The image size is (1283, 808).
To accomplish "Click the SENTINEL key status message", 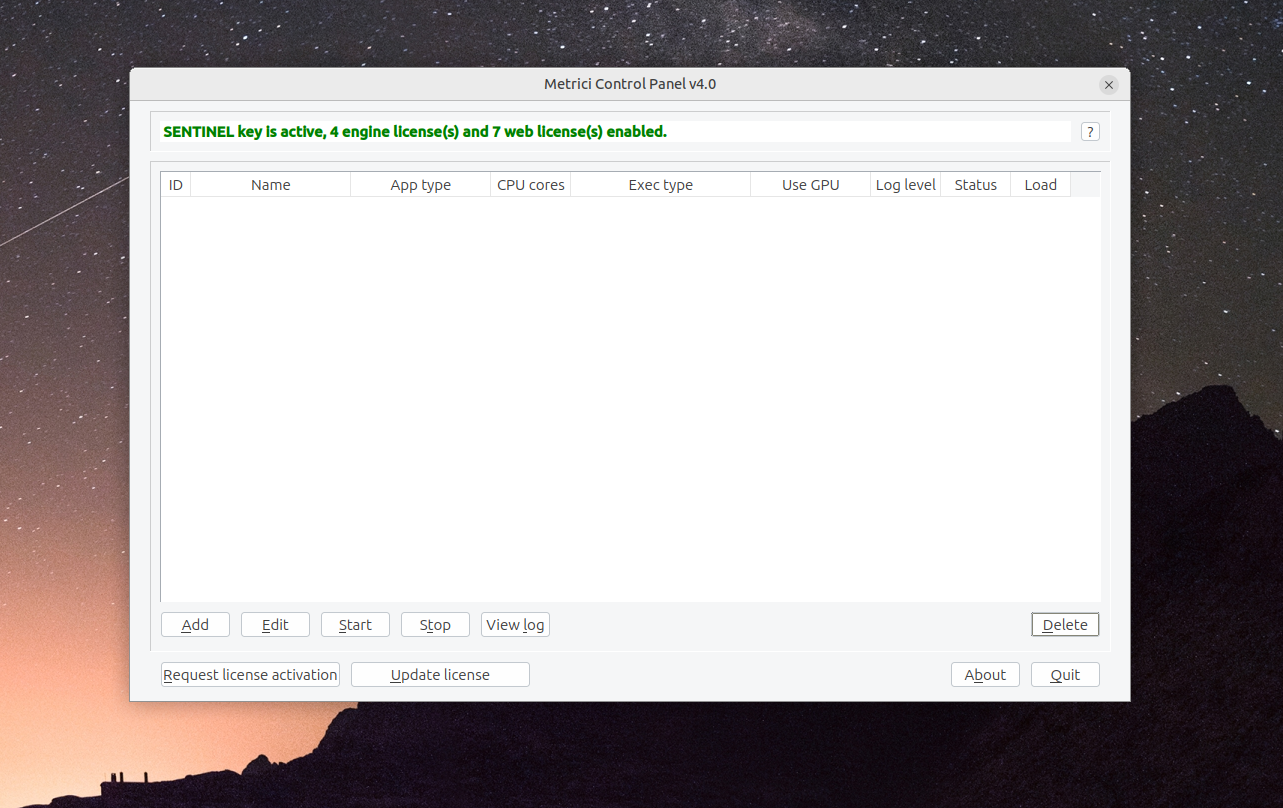I will coord(415,131).
